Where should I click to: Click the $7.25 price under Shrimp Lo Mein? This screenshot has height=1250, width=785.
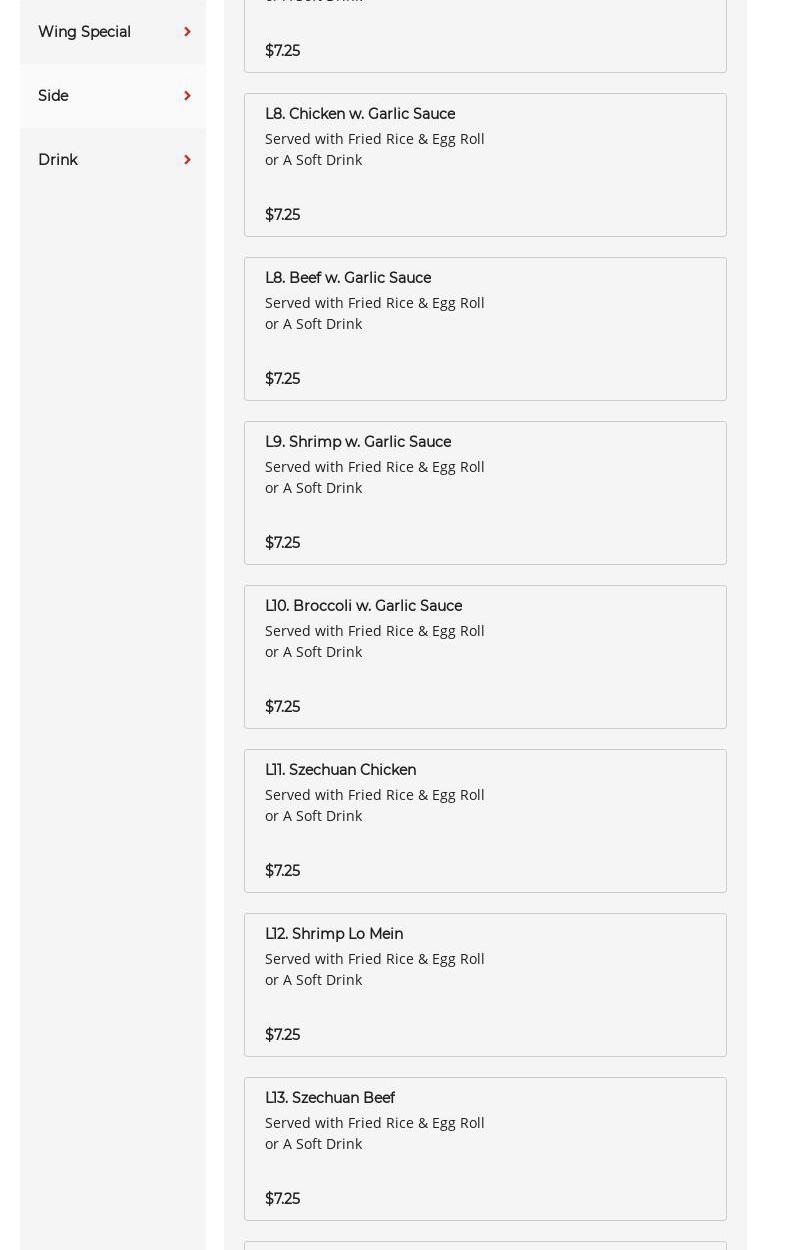282,1035
